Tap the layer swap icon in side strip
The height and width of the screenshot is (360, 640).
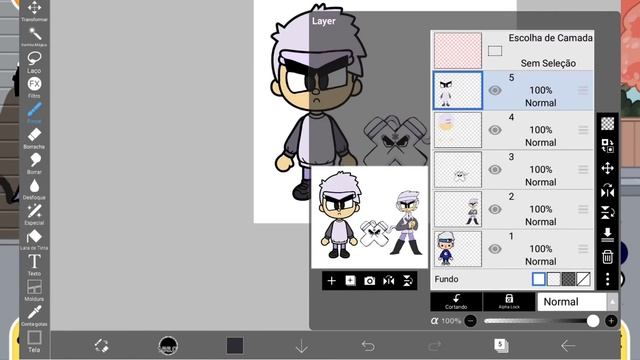click(607, 146)
